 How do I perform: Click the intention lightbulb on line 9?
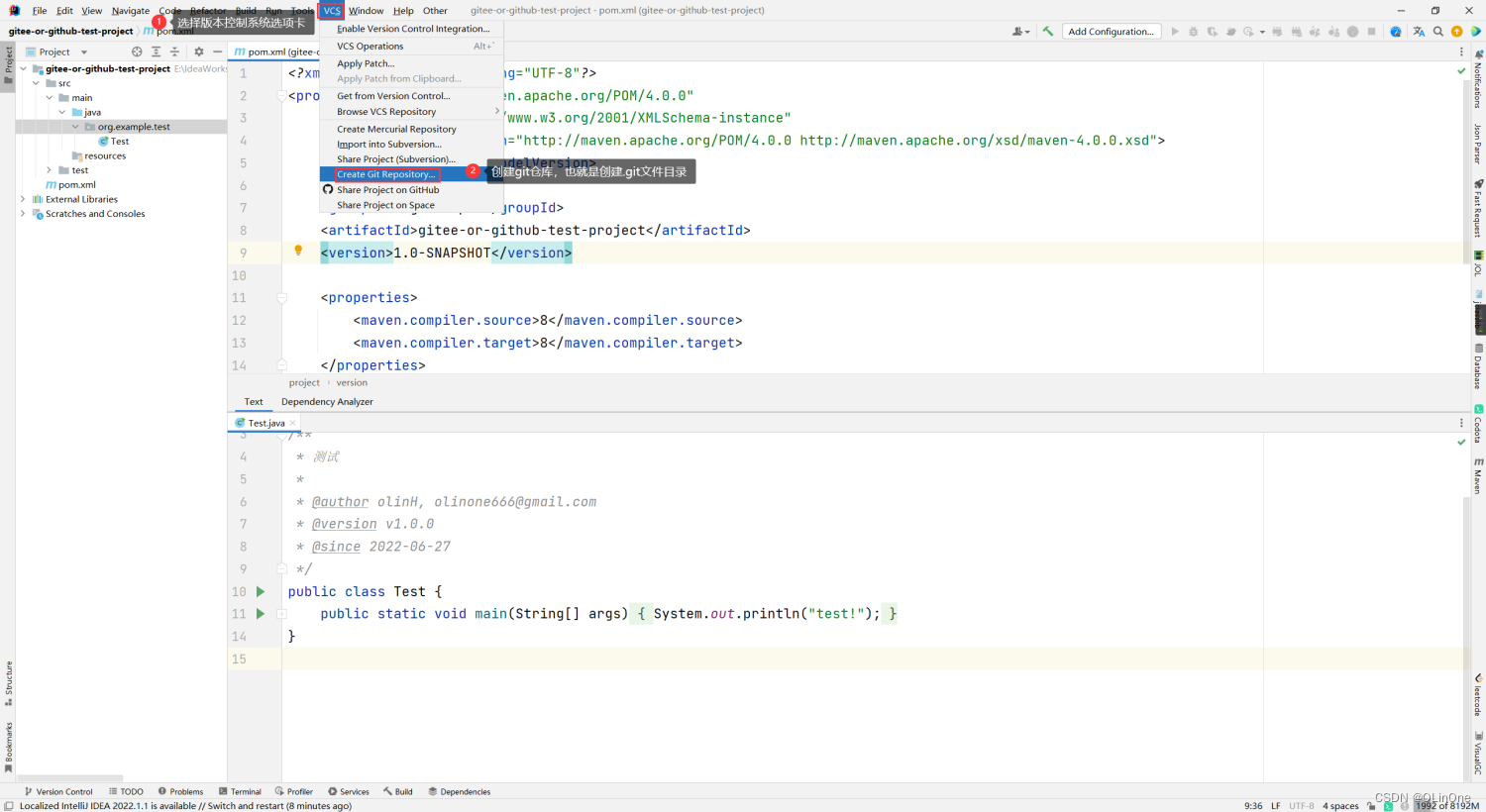297,251
